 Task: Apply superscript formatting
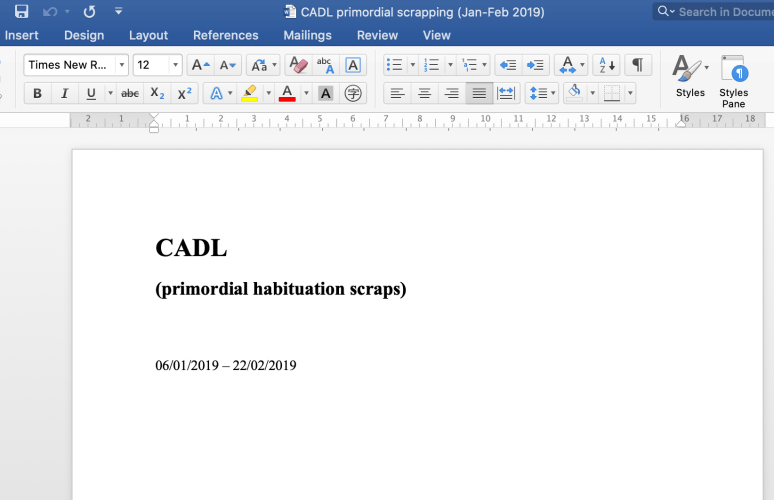(x=185, y=93)
